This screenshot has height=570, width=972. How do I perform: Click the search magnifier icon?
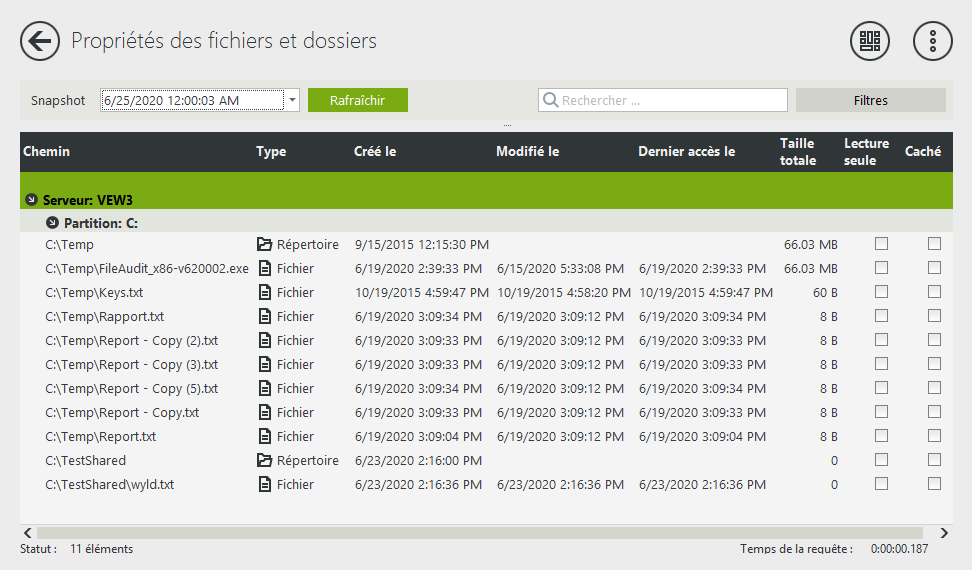(x=550, y=100)
